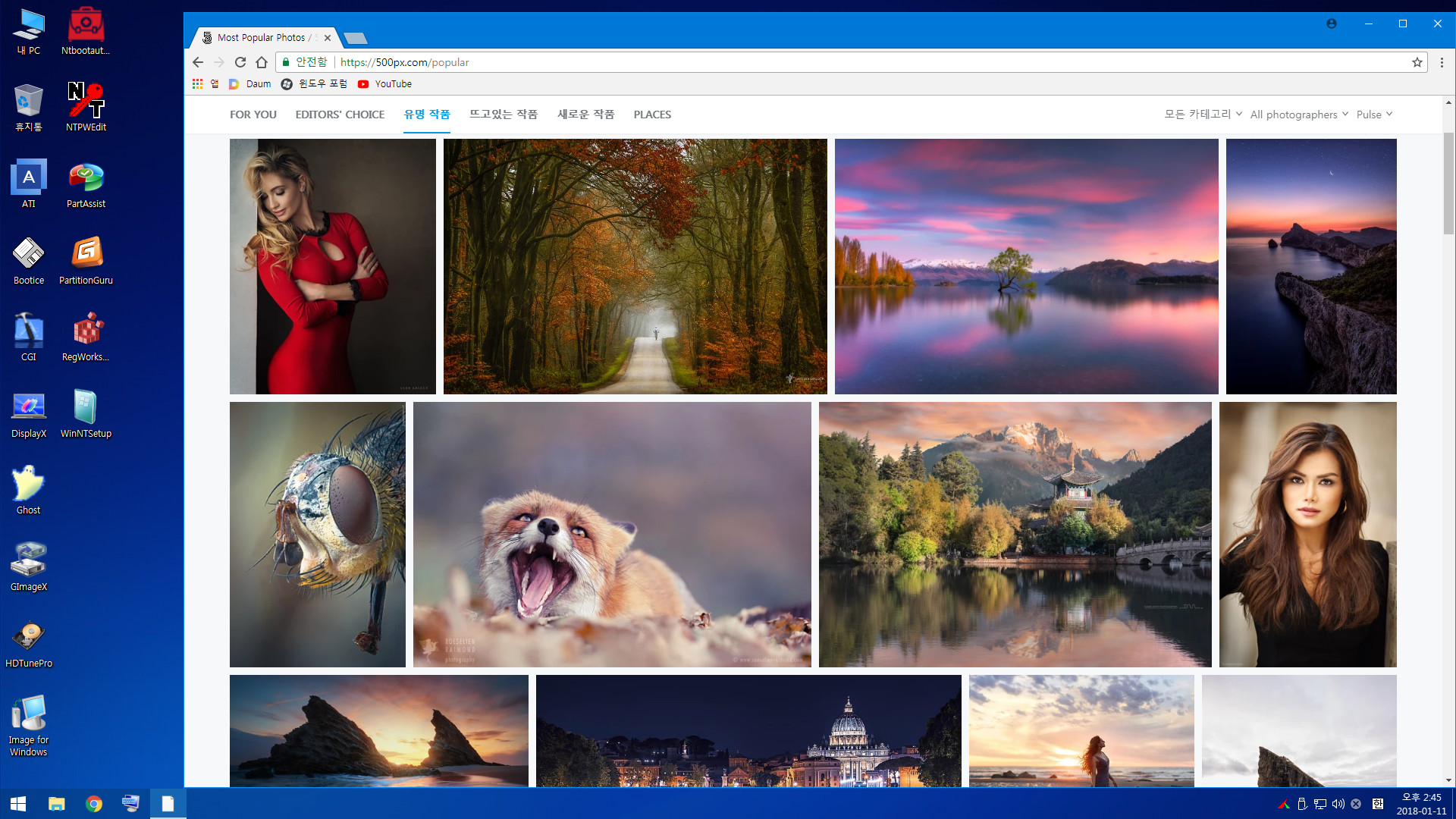This screenshot has width=1456, height=819.
Task: Open RegWorkshop desktop icon
Action: pyautogui.click(x=86, y=337)
